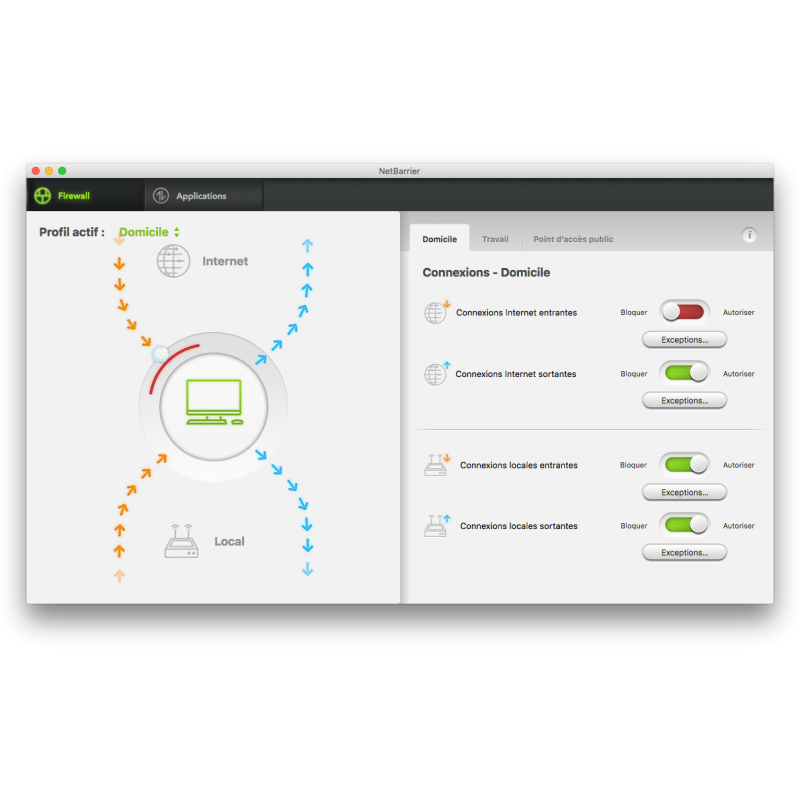Viewport: 800px width, 800px height.
Task: Click the 'Connexions - Domicile' heading
Action: click(x=486, y=272)
